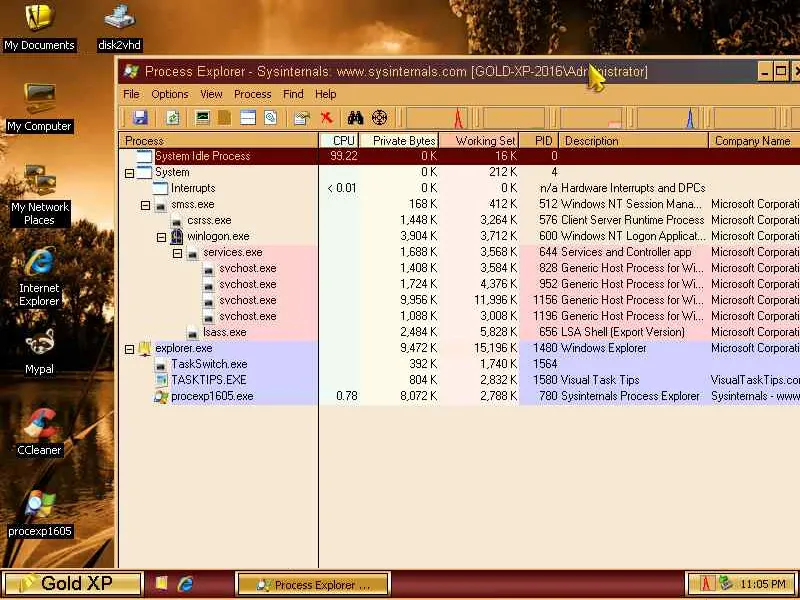Collapse the winlogon.exe tree node
The width and height of the screenshot is (800, 600).
click(x=161, y=237)
